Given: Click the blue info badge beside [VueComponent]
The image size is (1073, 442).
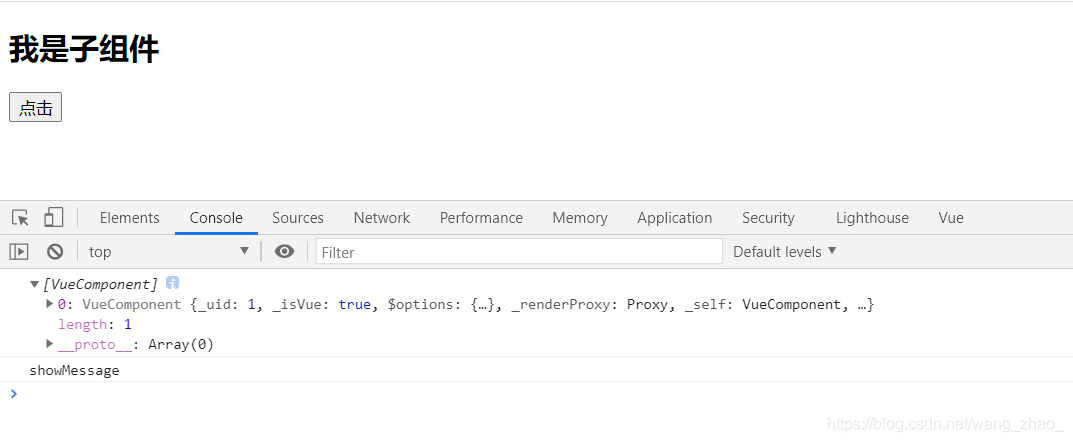Looking at the screenshot, I should [172, 283].
